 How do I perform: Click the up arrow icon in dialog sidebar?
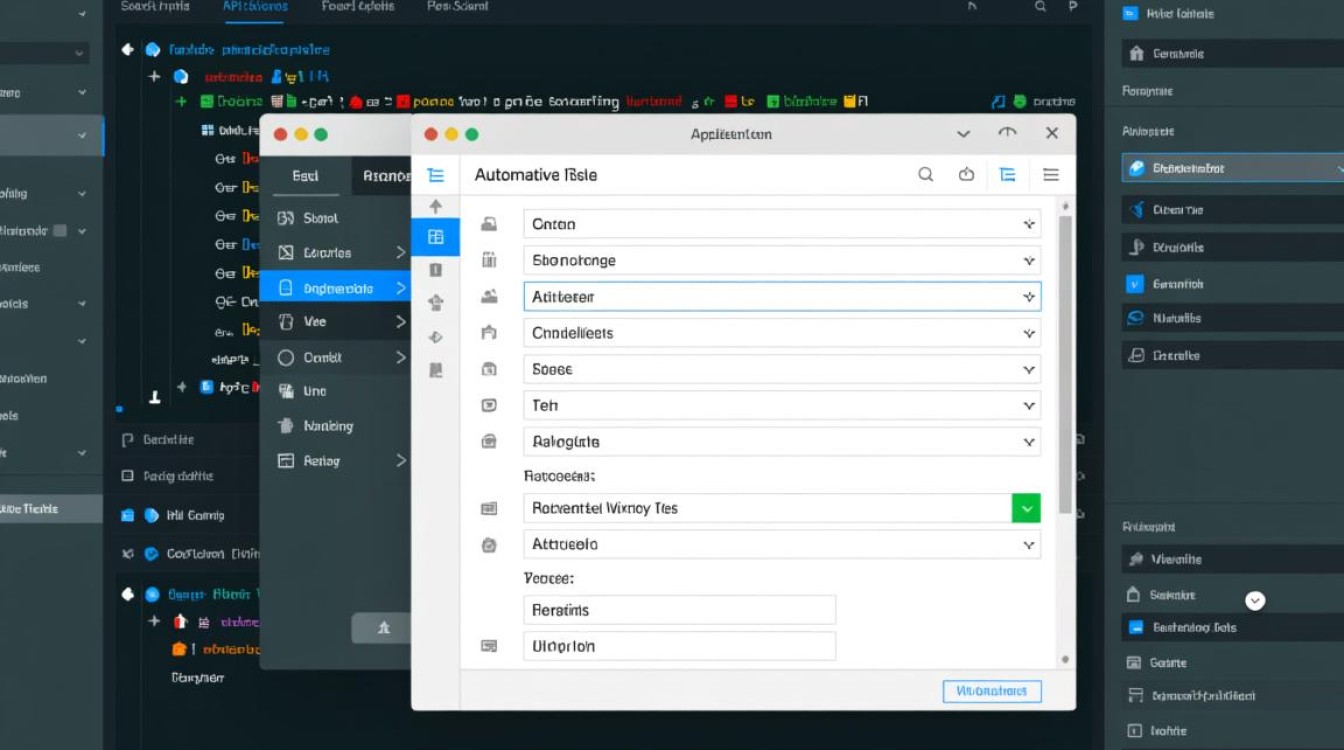(436, 206)
